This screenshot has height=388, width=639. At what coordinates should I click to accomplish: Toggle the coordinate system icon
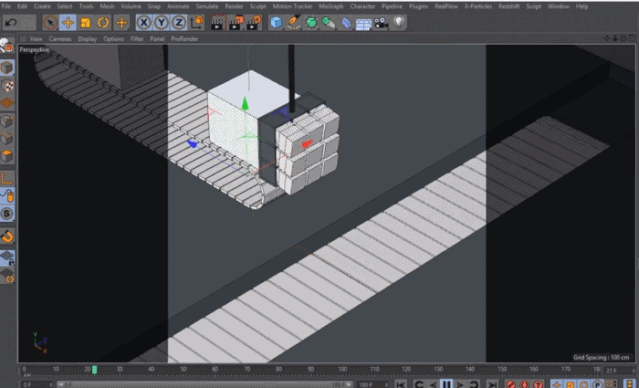tap(197, 22)
